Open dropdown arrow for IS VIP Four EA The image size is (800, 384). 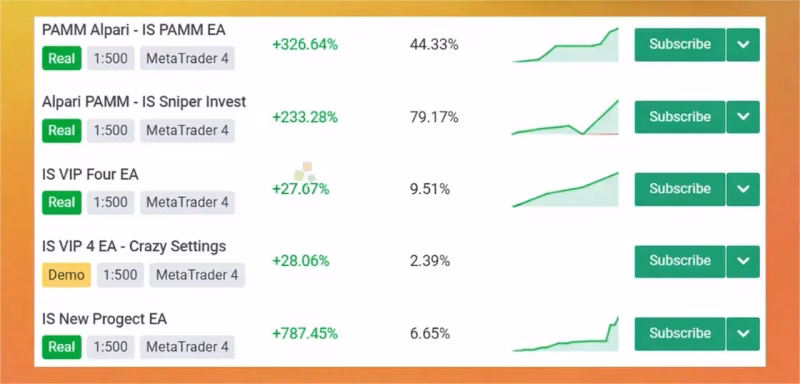[743, 189]
